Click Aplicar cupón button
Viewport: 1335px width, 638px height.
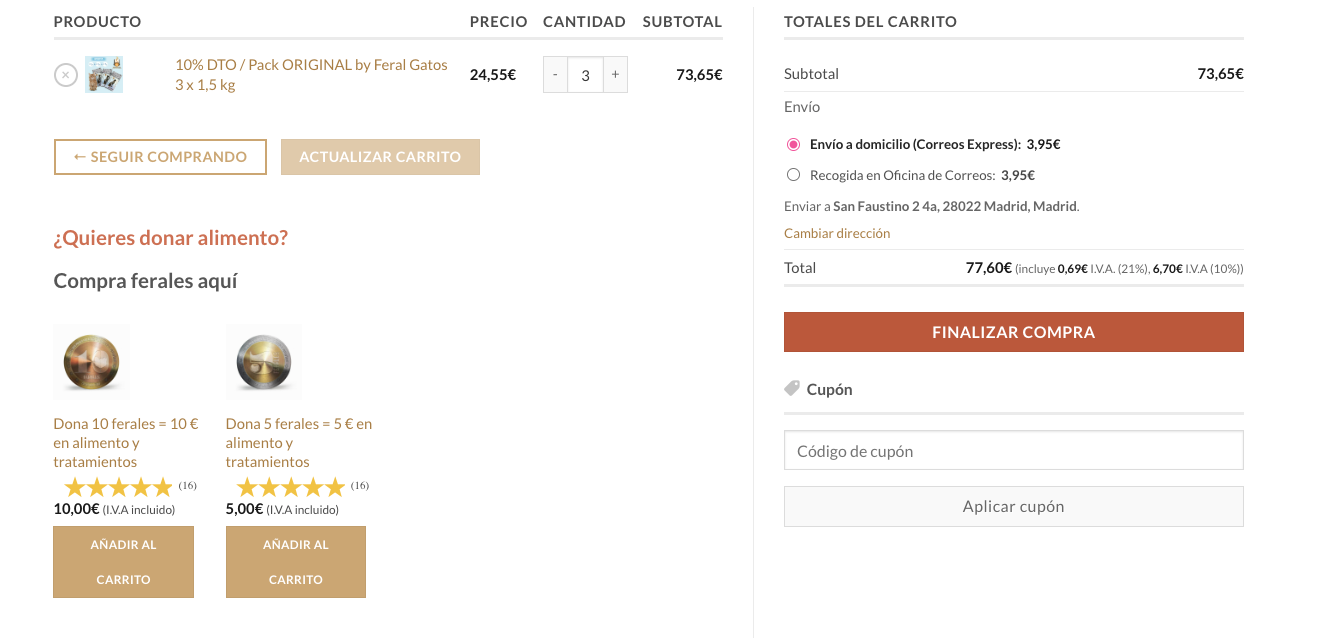1014,507
